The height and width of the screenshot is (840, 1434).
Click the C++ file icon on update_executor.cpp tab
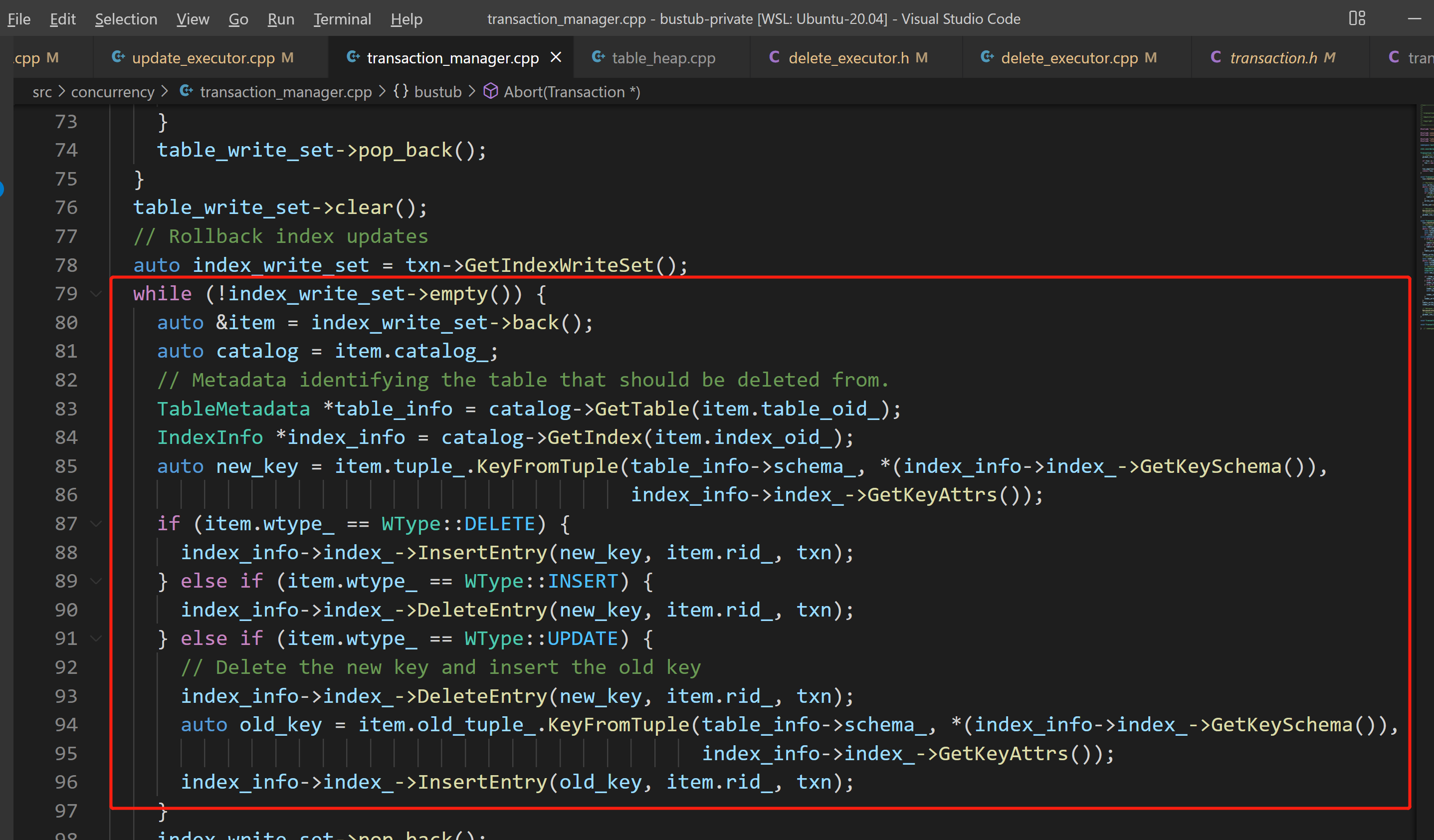(x=118, y=57)
